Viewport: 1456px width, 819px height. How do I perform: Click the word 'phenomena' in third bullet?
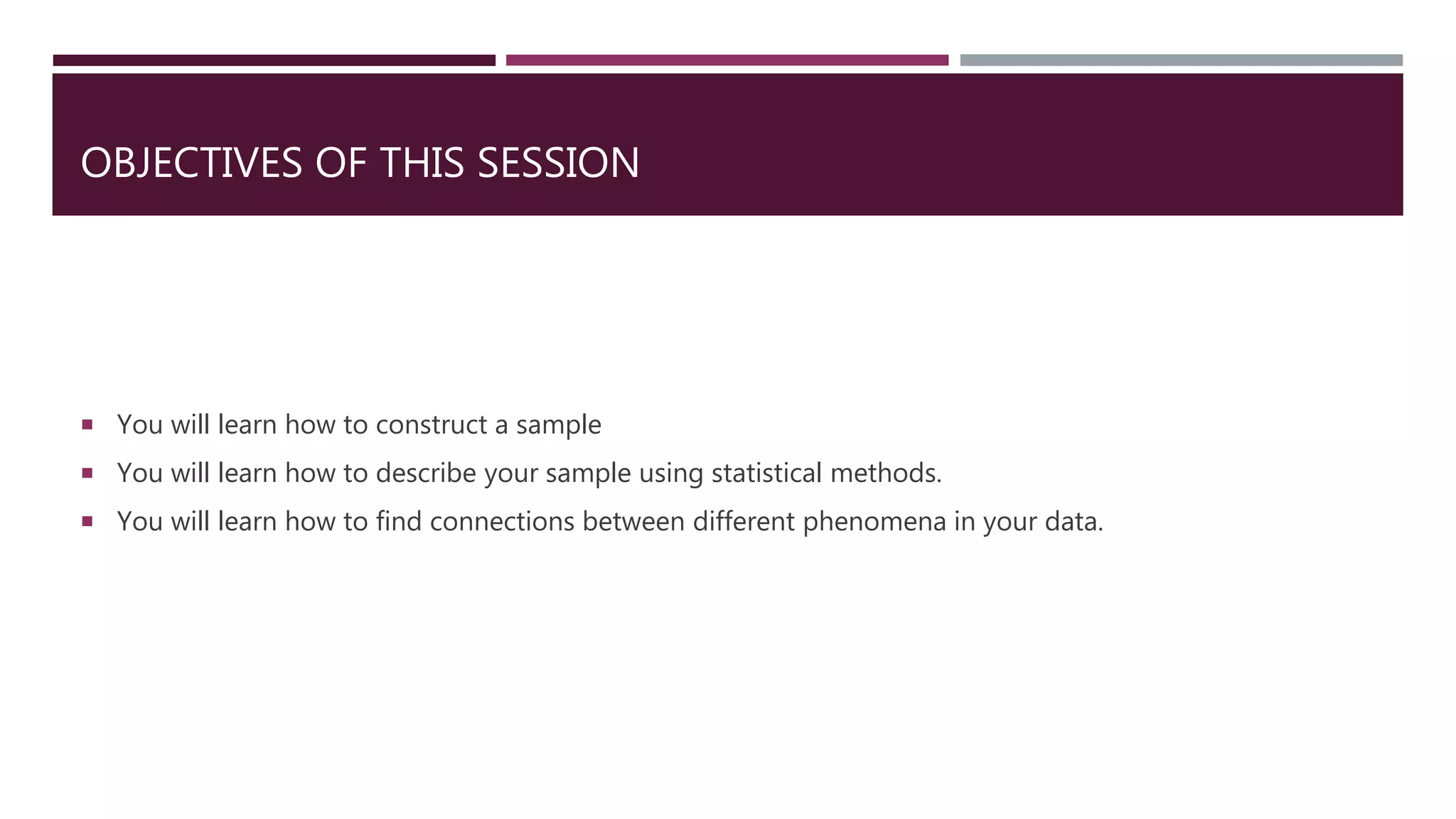click(x=874, y=522)
